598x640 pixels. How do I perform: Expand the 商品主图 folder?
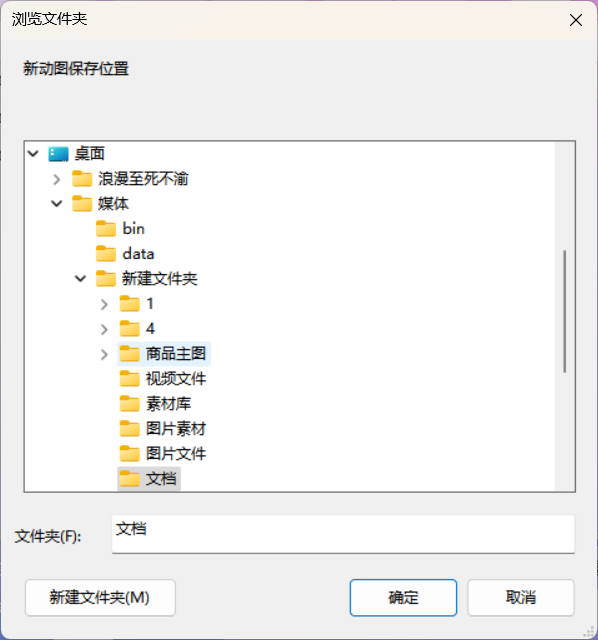pos(104,354)
